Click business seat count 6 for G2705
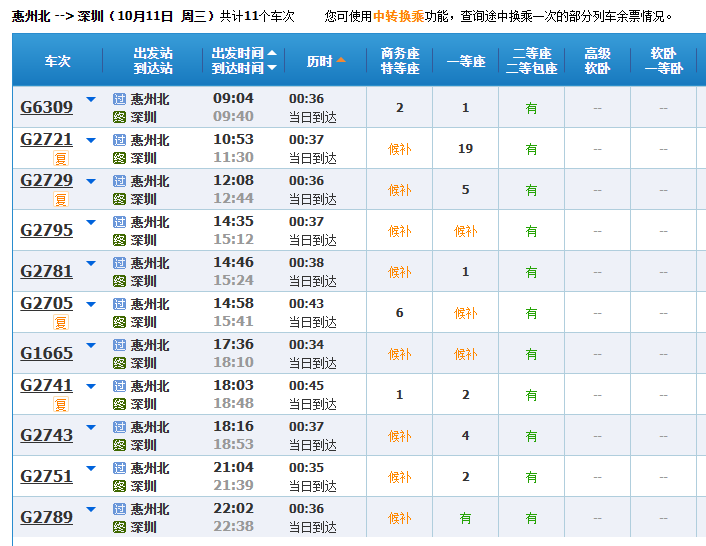Image resolution: width=706 pixels, height=546 pixels. pyautogui.click(x=400, y=312)
